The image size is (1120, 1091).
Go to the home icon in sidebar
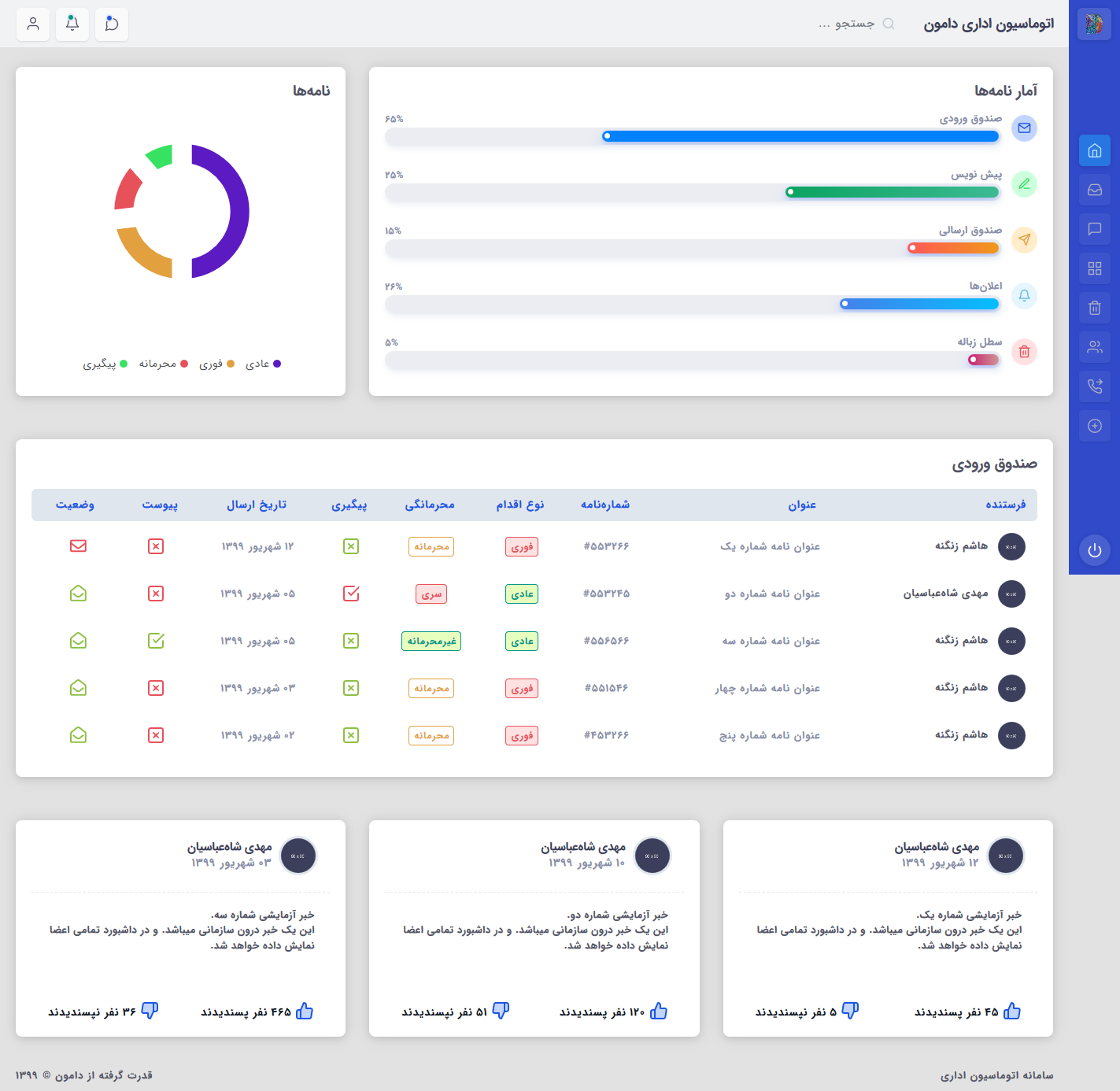coord(1095,150)
